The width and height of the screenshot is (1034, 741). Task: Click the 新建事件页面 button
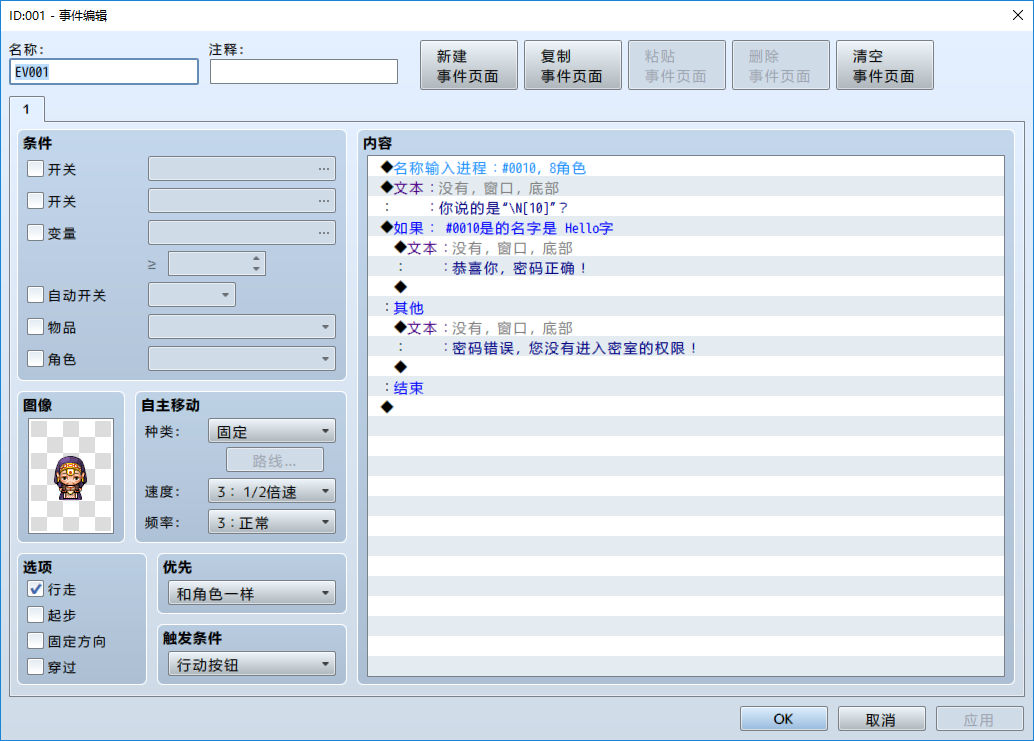[469, 65]
